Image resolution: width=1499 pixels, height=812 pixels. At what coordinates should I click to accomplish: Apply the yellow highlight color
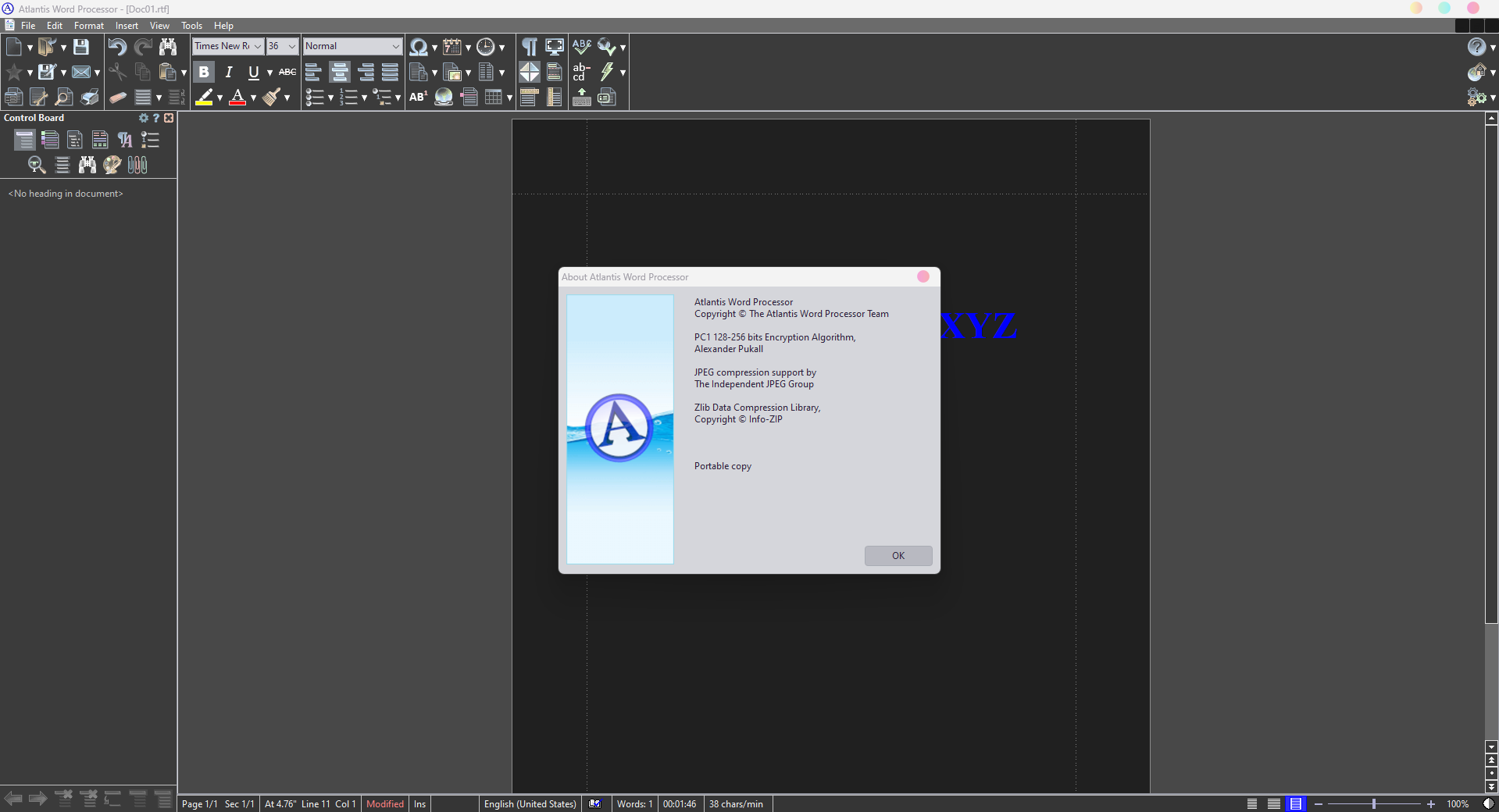pyautogui.click(x=204, y=98)
